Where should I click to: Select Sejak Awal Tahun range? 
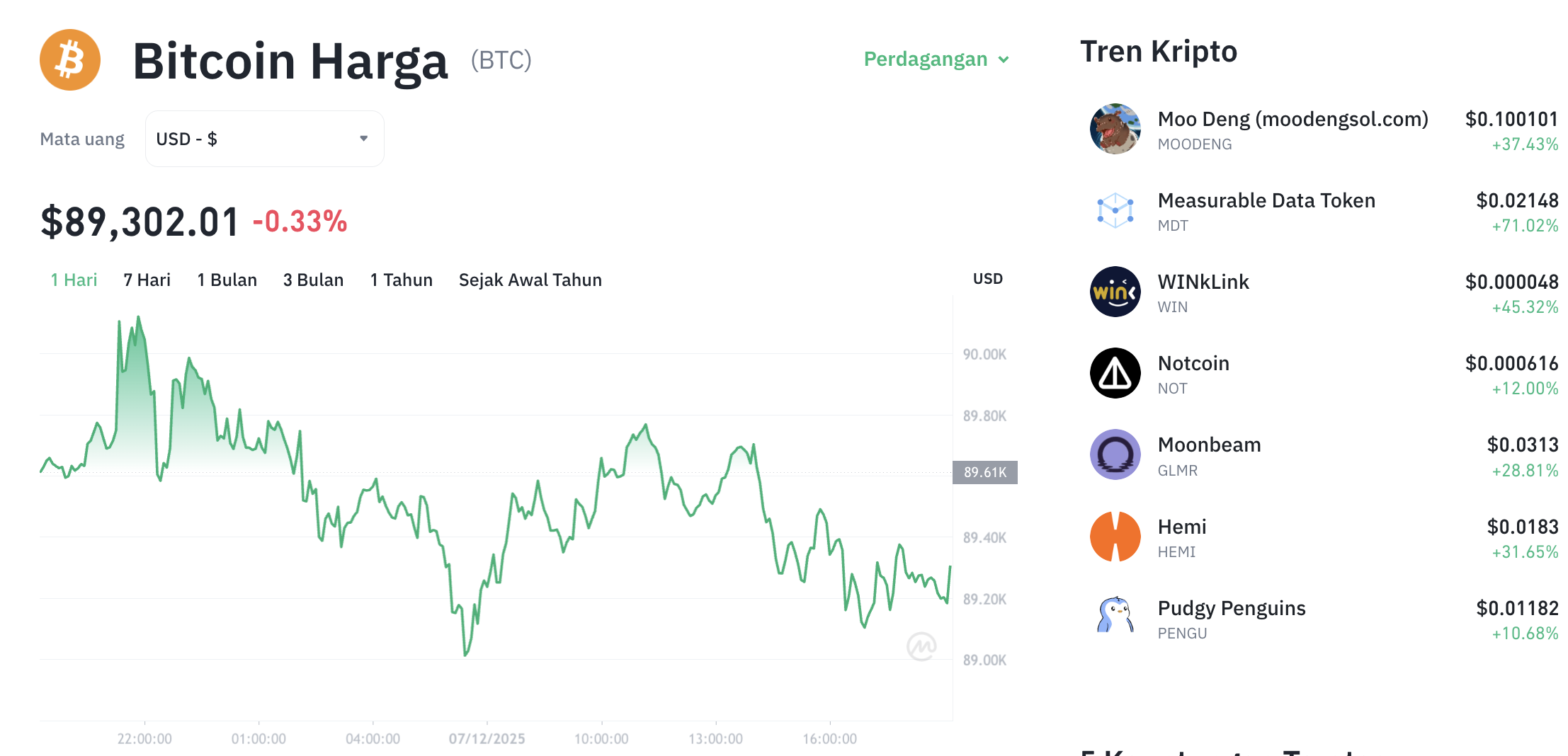pos(530,280)
